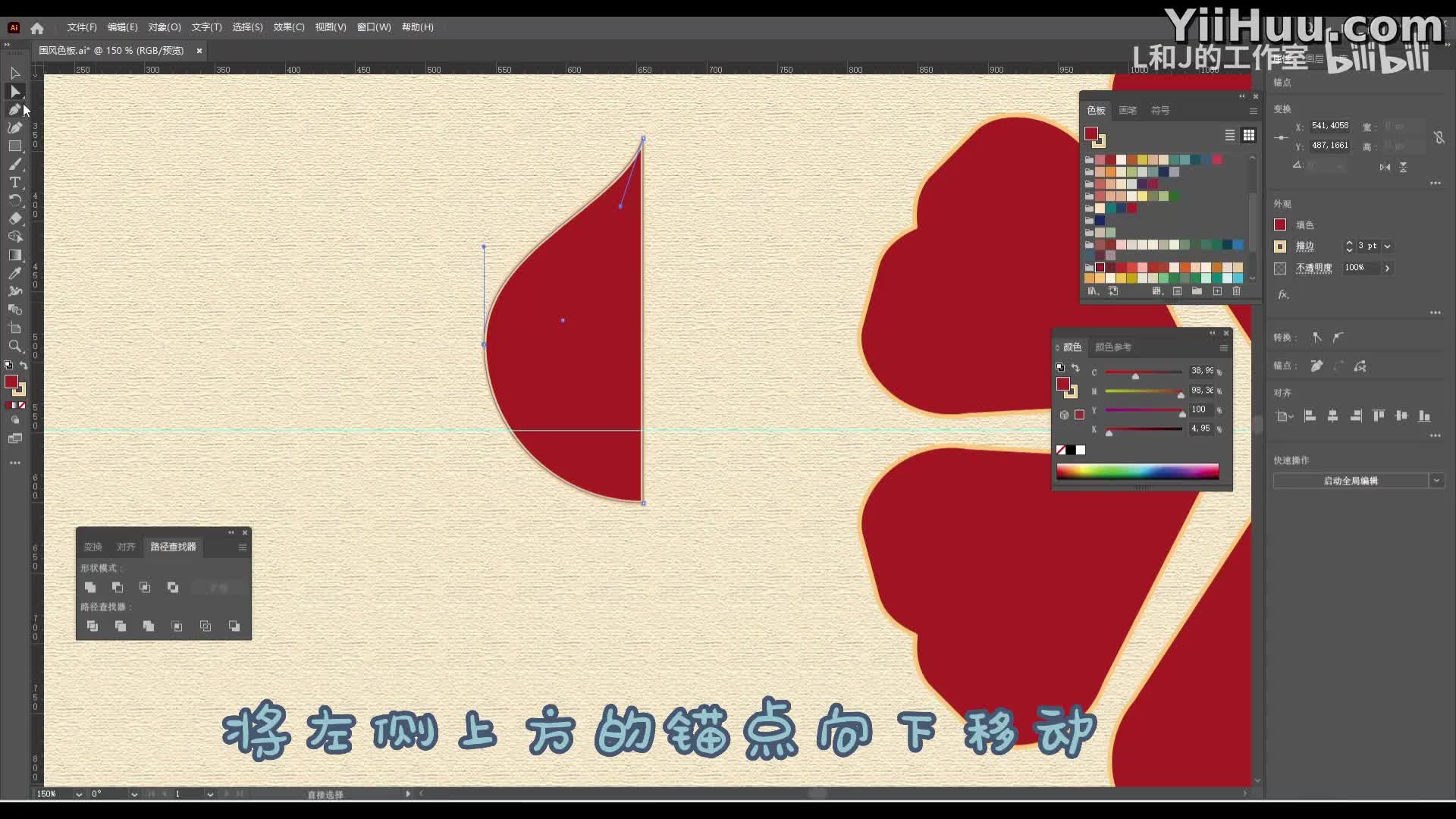Open the zoom level 150% dropdown

[x=78, y=794]
